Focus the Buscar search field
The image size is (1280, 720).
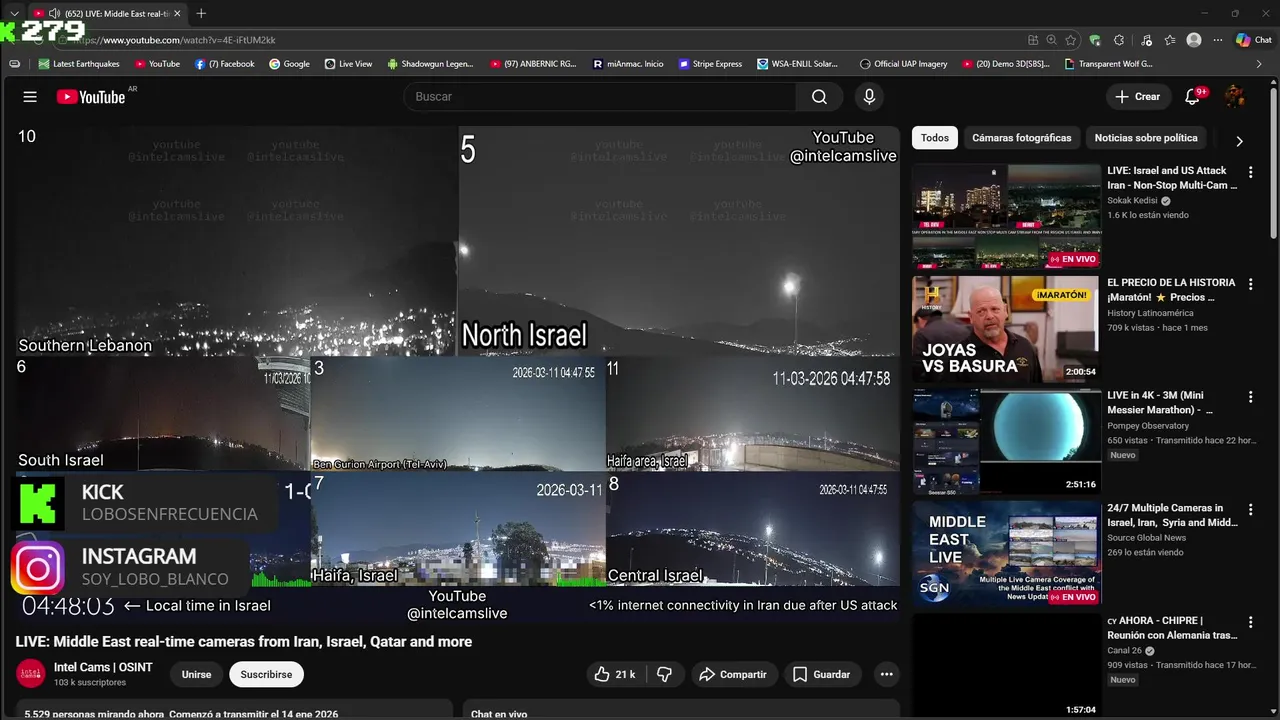pyautogui.click(x=600, y=97)
